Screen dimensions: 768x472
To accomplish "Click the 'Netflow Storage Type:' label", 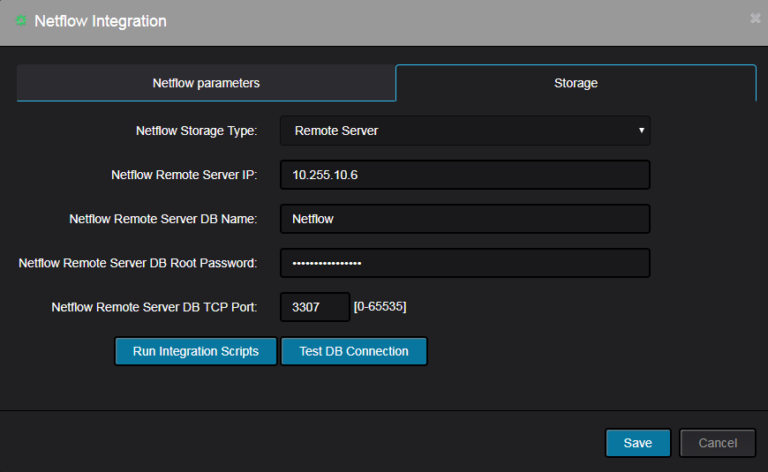I will pyautogui.click(x=196, y=131).
